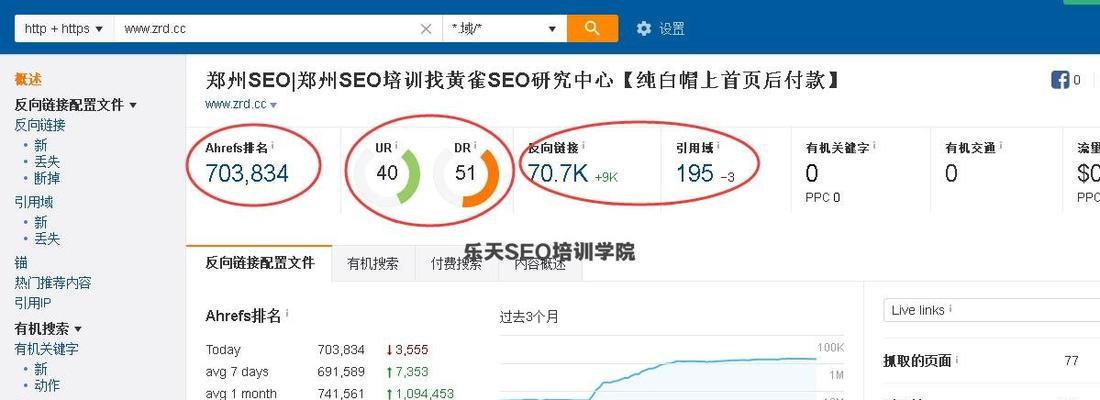Expand the www.zrd.cc domain arrow
Image resolution: width=1100 pixels, height=400 pixels.
[274, 105]
